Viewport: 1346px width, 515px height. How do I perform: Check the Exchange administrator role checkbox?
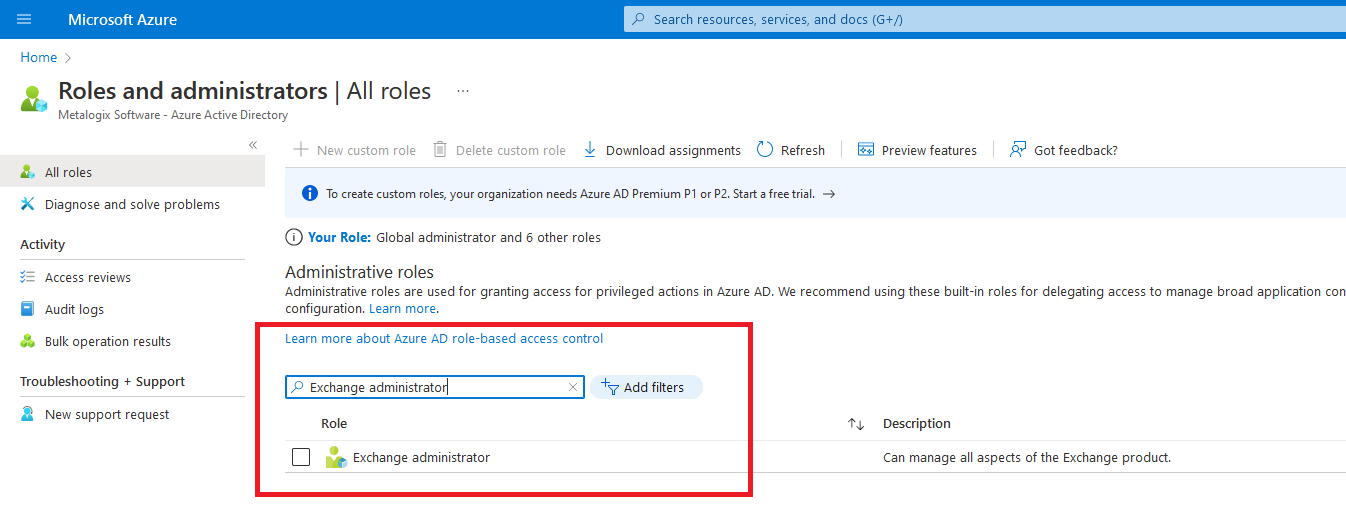pyautogui.click(x=301, y=458)
